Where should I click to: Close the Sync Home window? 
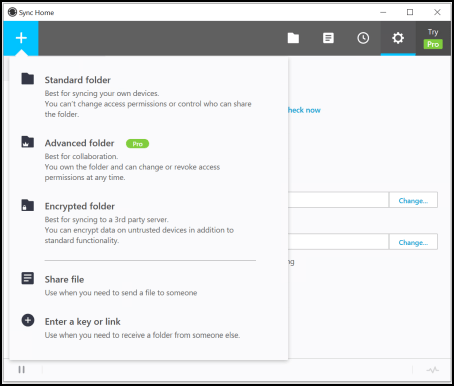click(437, 12)
